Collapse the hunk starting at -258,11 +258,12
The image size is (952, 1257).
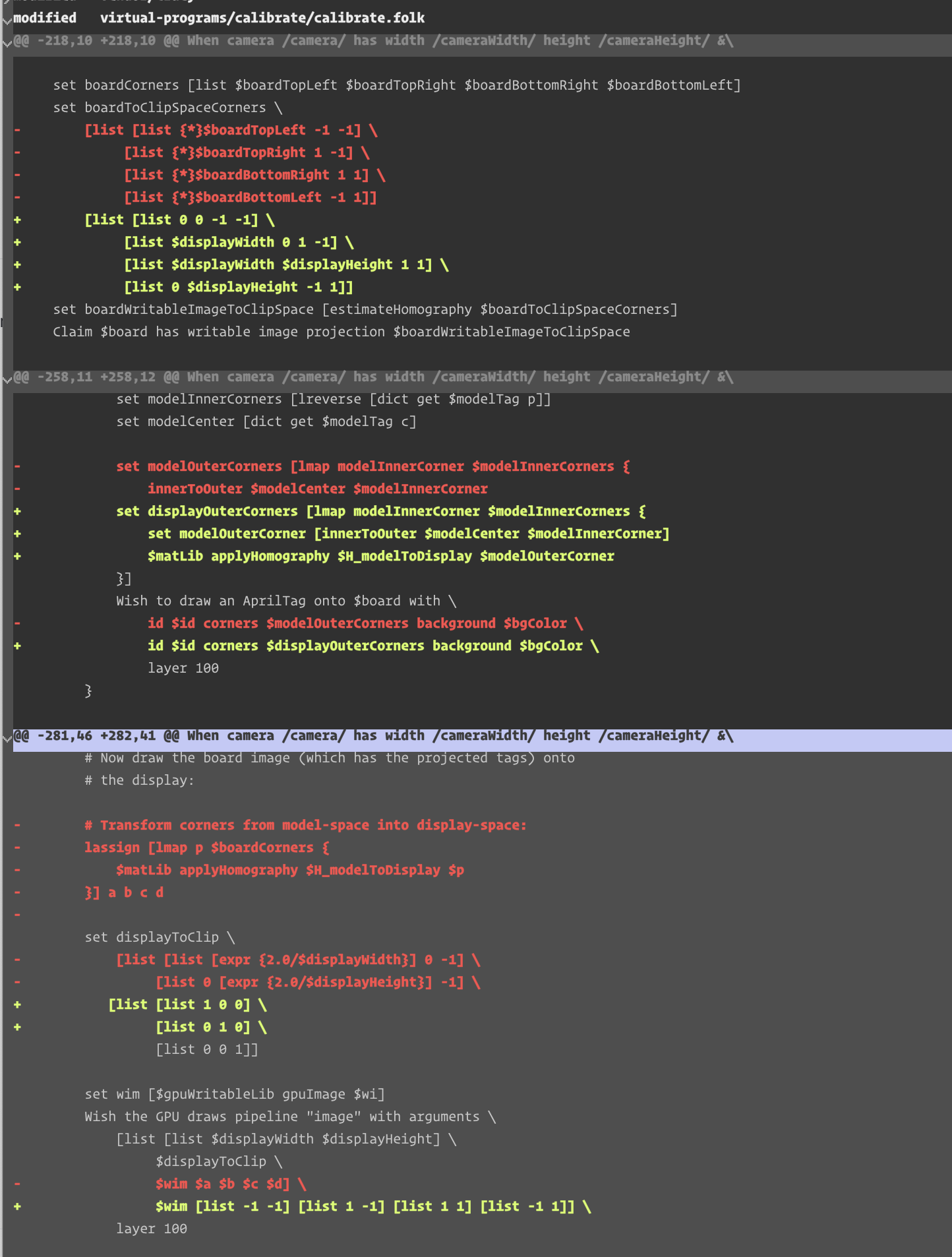tap(7, 379)
